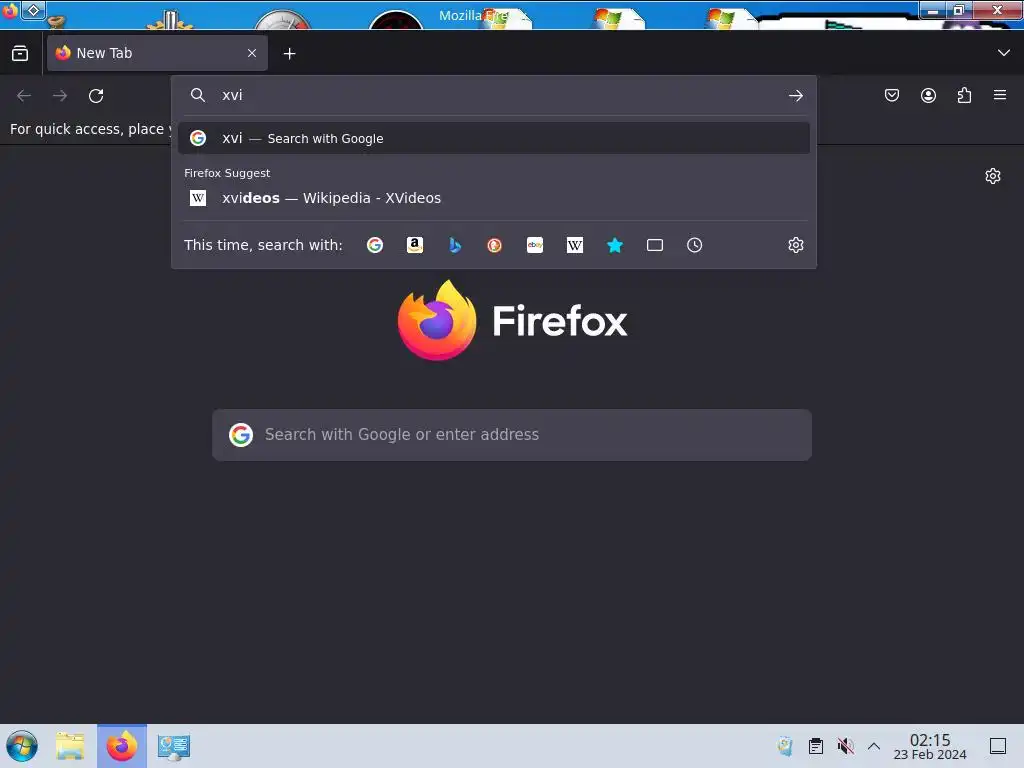Search this time with Wikipedia icon
This screenshot has width=1024, height=768.
[575, 245]
